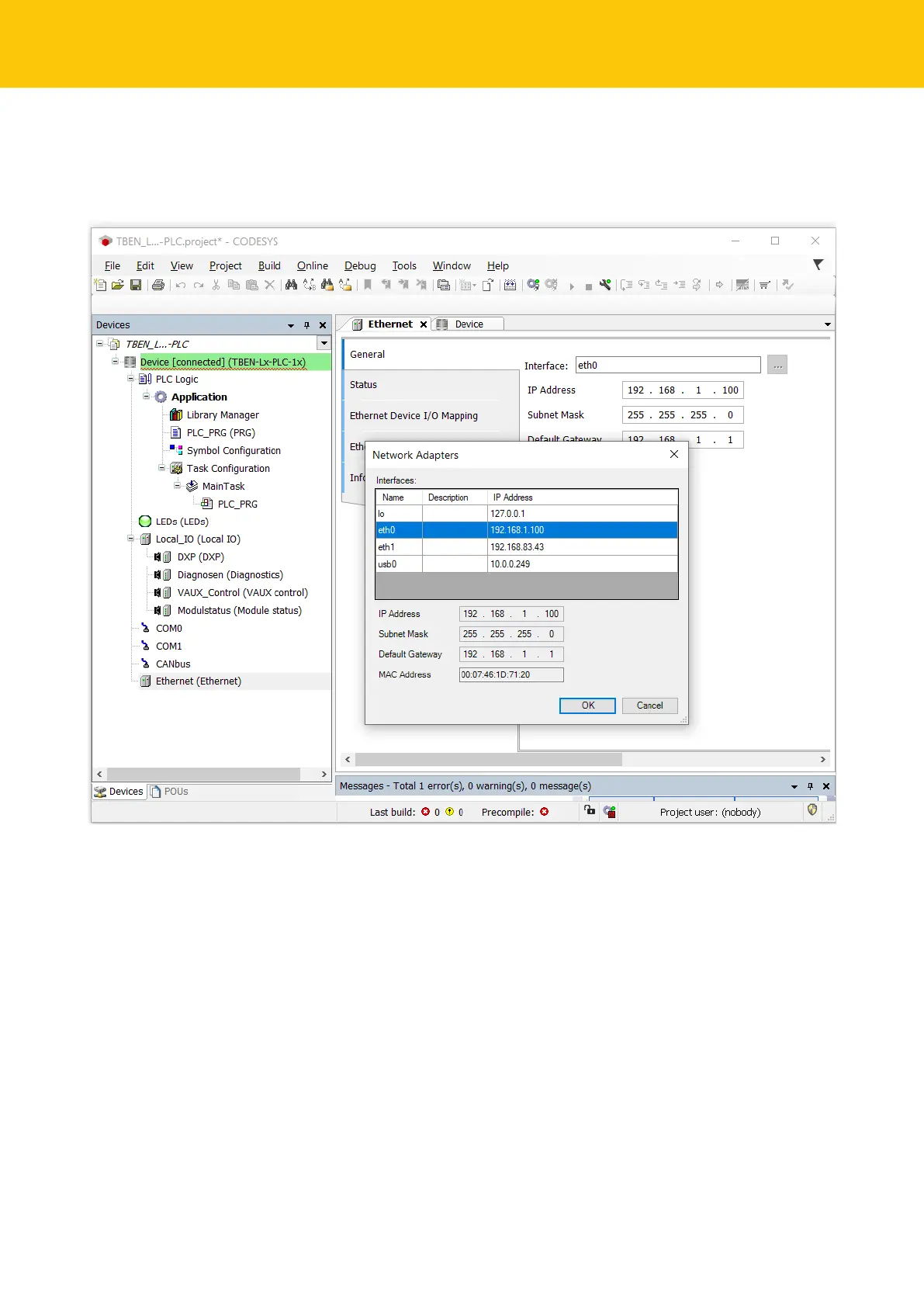Pin the Devices panel with the pushpin
This screenshot has height=1307, width=924.
307,325
